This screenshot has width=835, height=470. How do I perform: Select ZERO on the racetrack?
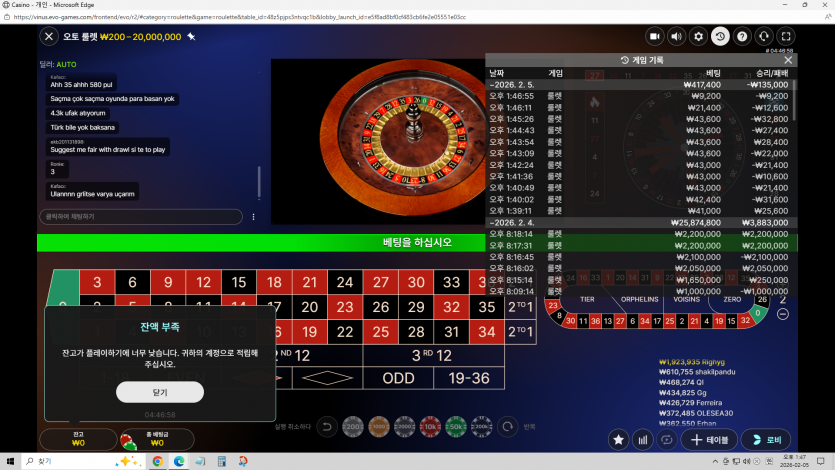pos(732,300)
